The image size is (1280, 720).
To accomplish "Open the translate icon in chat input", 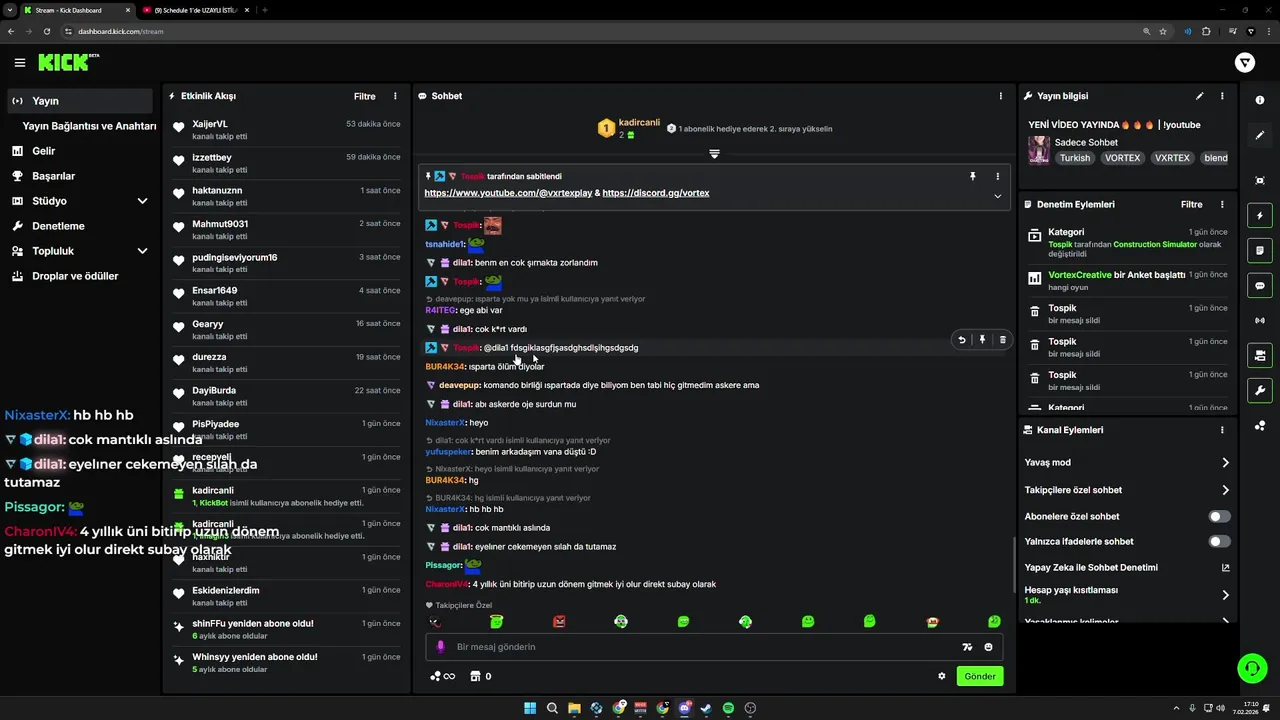I will point(967,647).
